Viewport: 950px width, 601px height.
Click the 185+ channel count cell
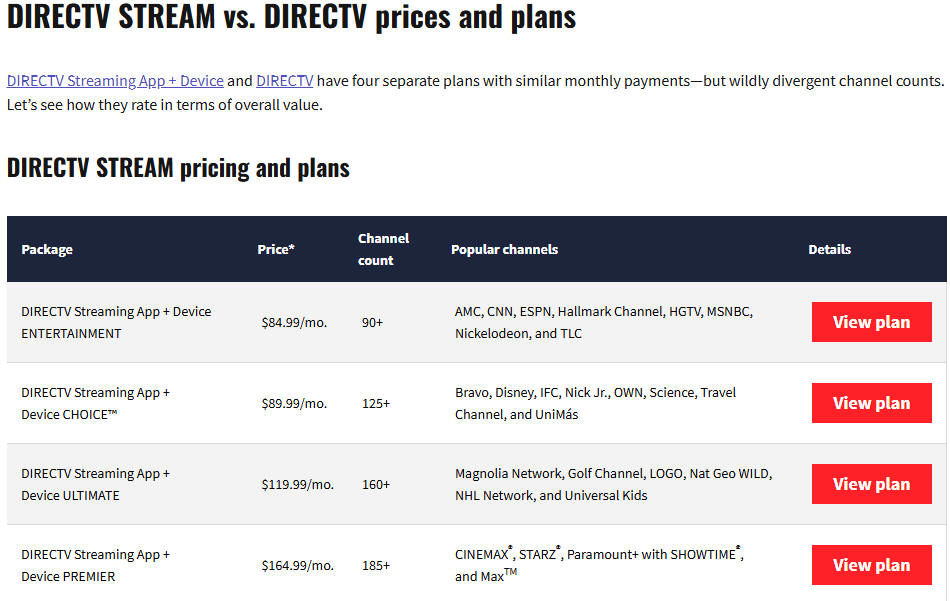(376, 565)
